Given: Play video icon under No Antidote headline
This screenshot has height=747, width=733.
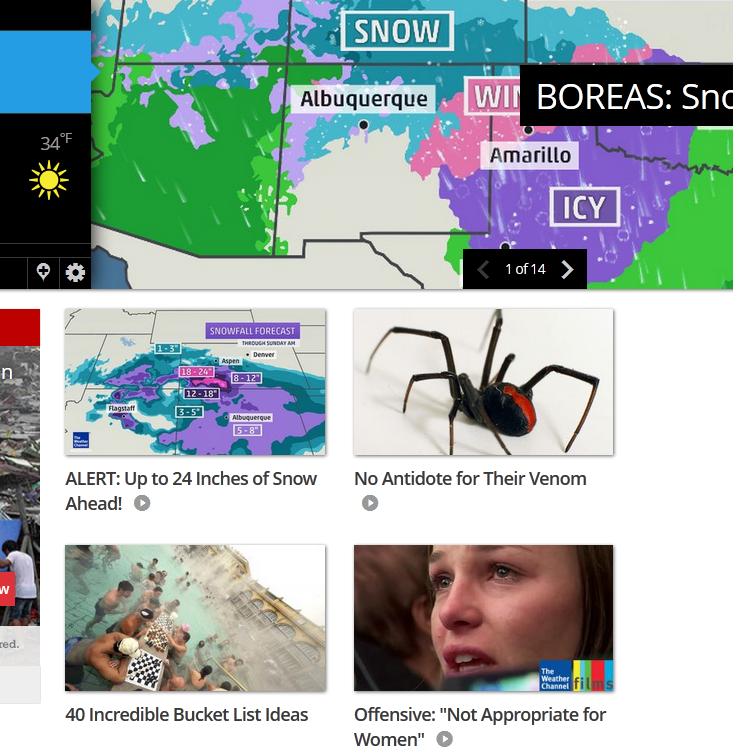Looking at the screenshot, I should 370,503.
